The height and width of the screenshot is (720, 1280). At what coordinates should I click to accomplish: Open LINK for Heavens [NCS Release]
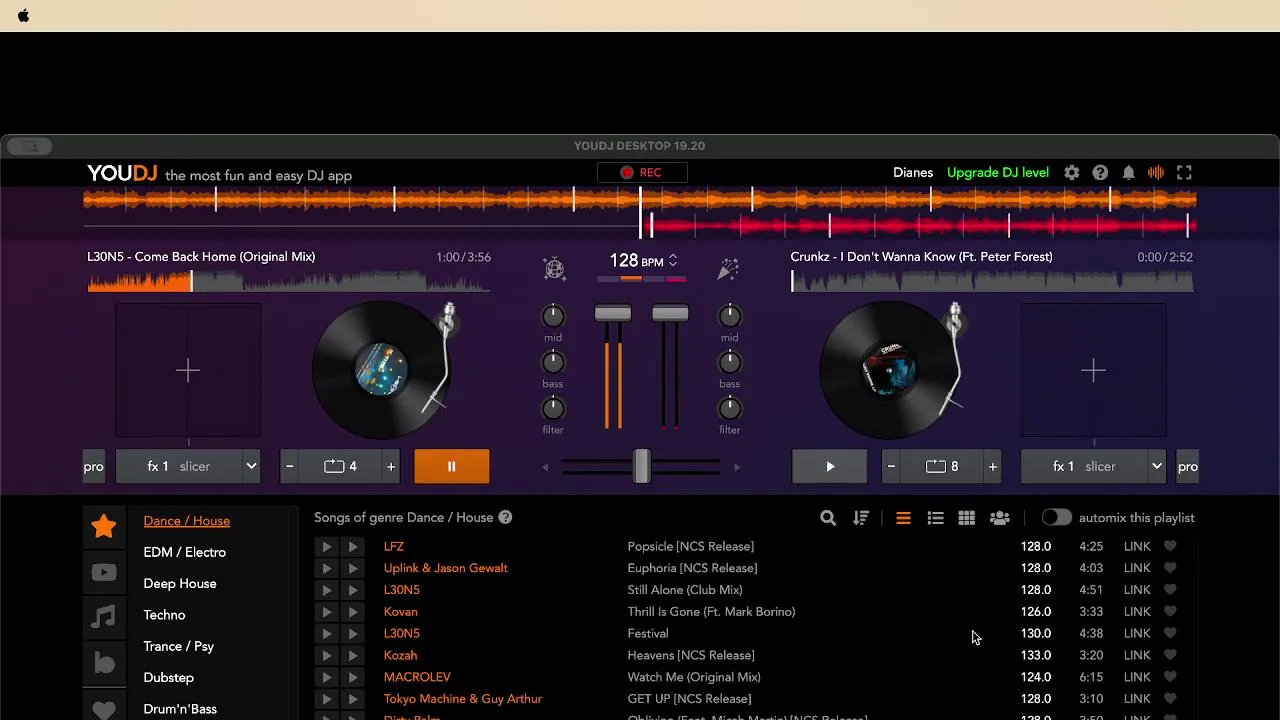pyautogui.click(x=1137, y=655)
